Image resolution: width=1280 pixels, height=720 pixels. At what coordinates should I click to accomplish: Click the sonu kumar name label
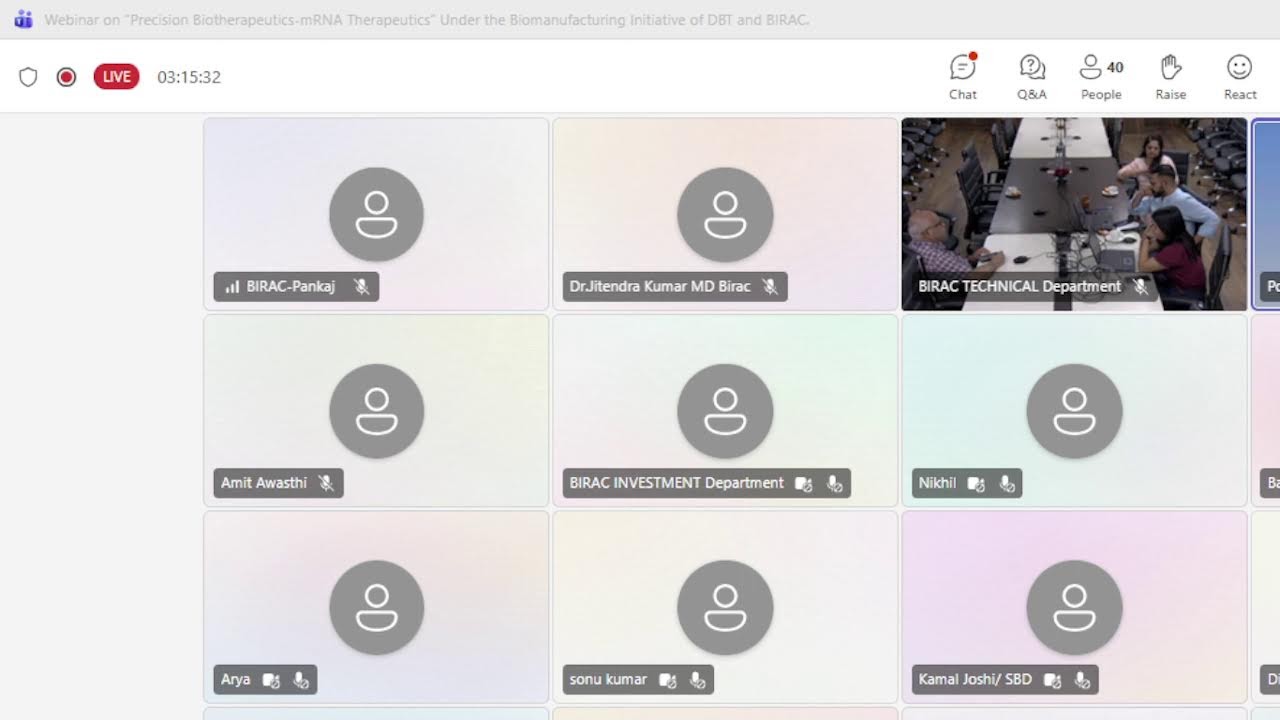[608, 680]
